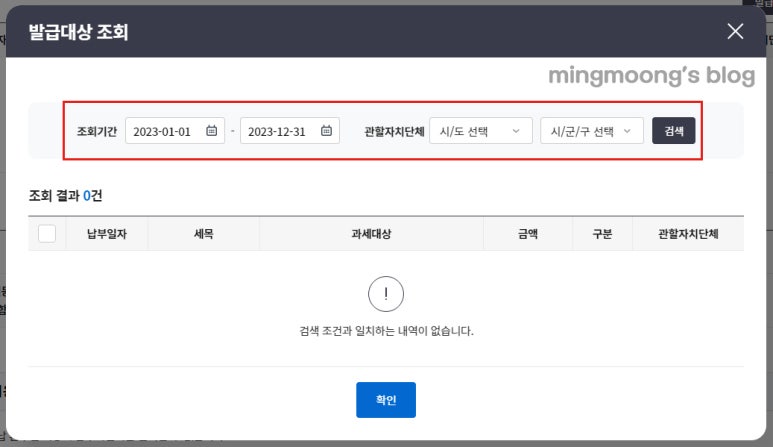Click the 납부일자 column header
Screen dimensions: 773x447
[x=107, y=234]
